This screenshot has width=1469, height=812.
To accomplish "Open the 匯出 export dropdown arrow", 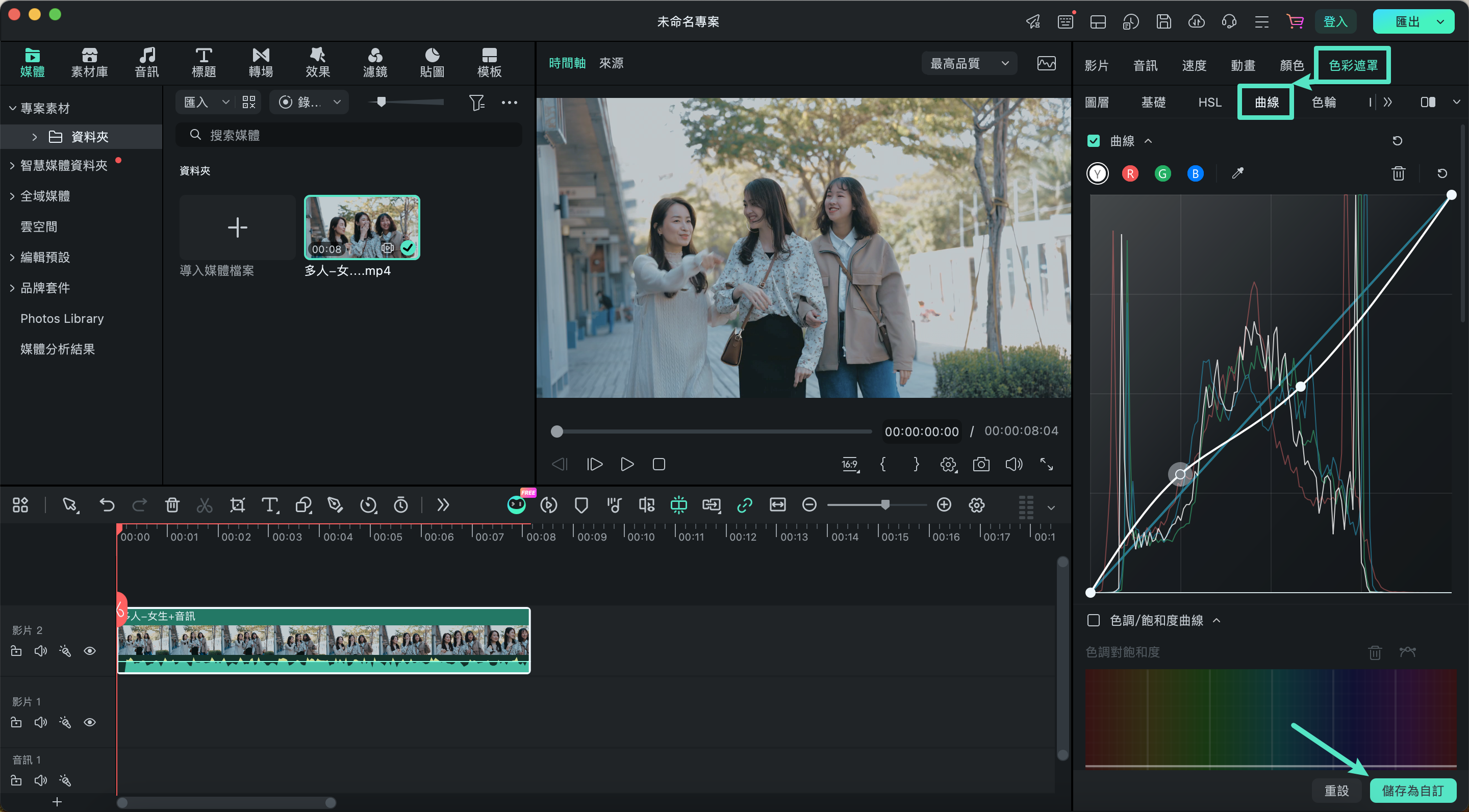I will point(1440,21).
